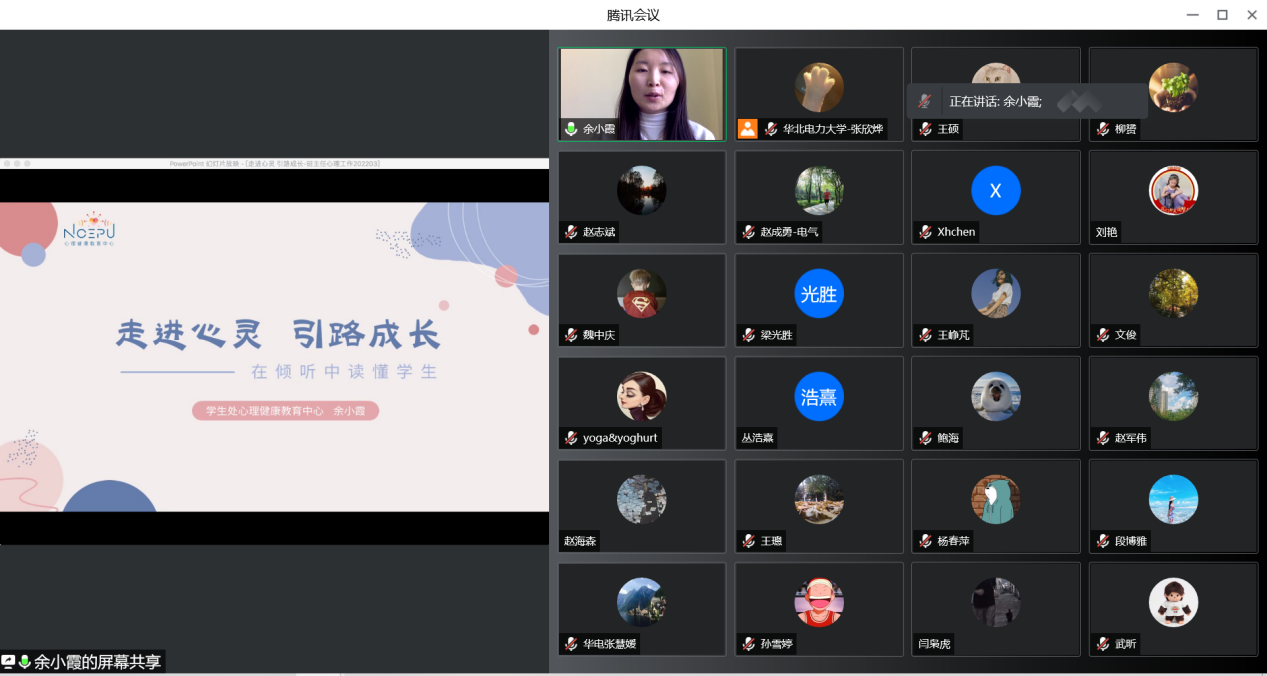
Task: Click muted mic icon for 赵志斌
Action: (571, 232)
